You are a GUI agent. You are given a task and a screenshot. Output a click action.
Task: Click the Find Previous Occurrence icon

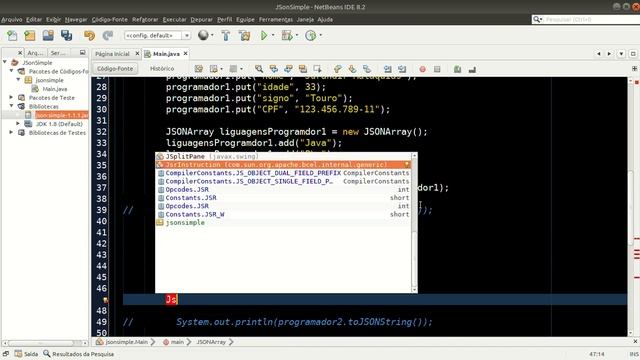273,69
